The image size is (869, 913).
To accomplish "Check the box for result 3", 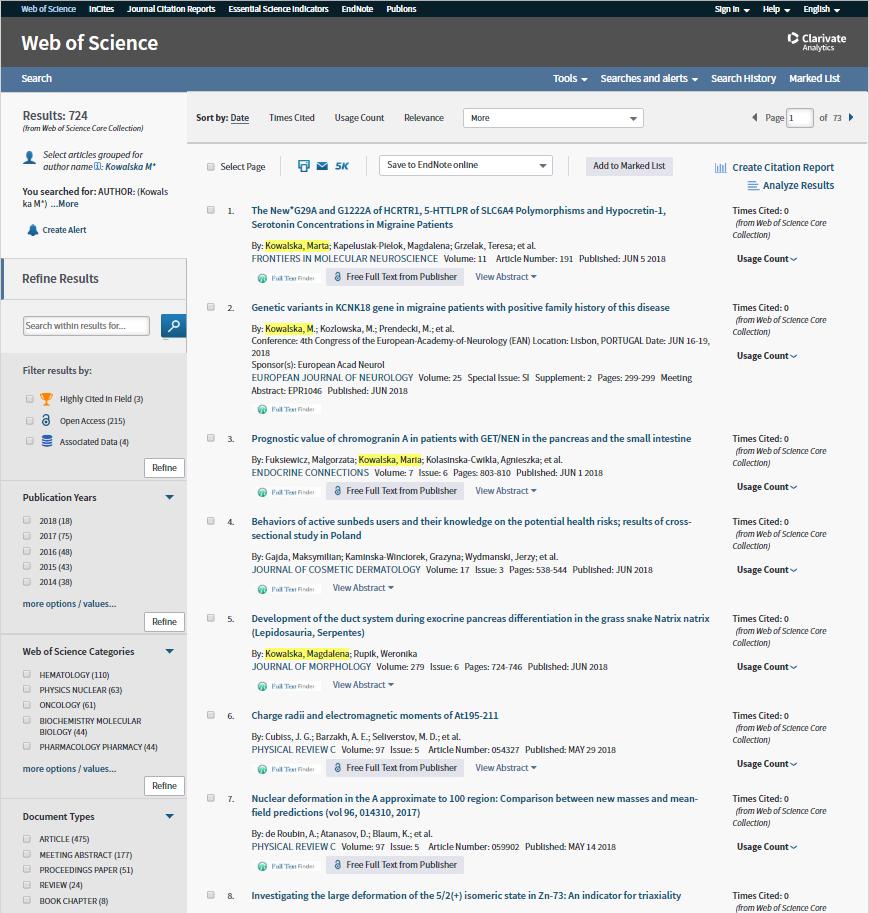I will (211, 438).
